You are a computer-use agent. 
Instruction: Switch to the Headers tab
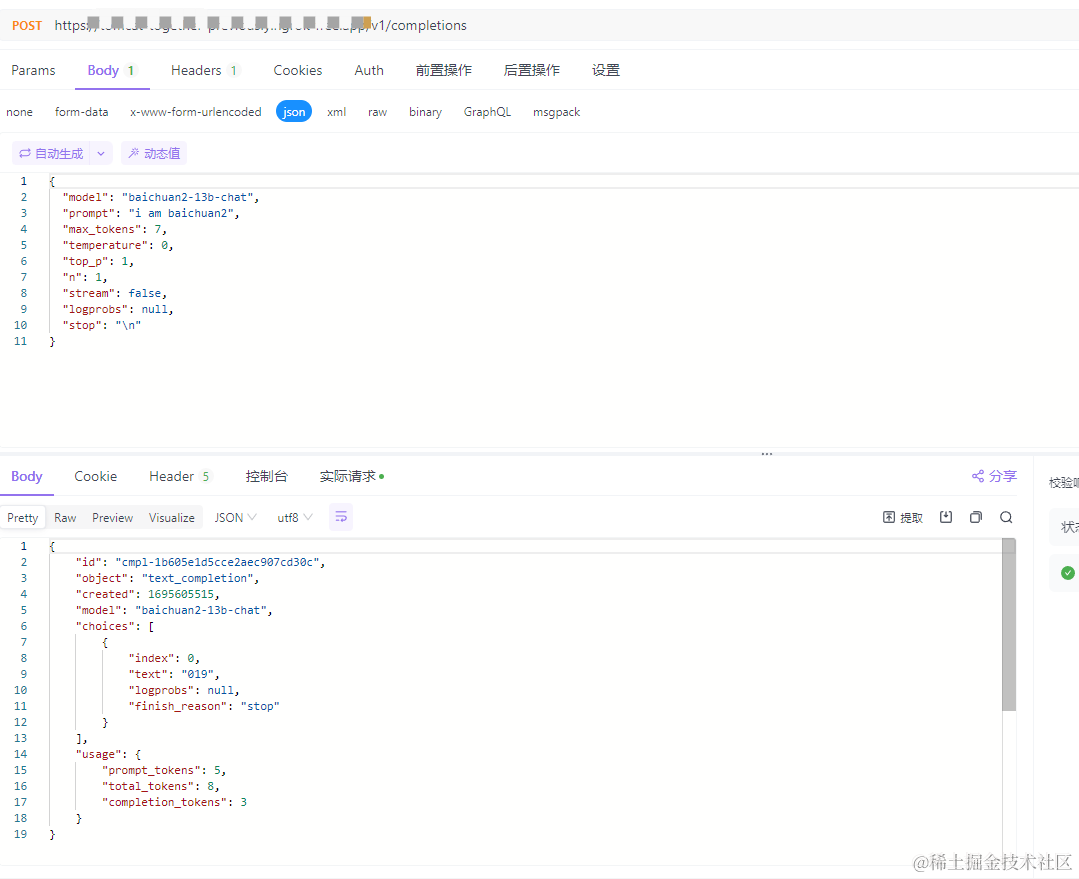197,70
